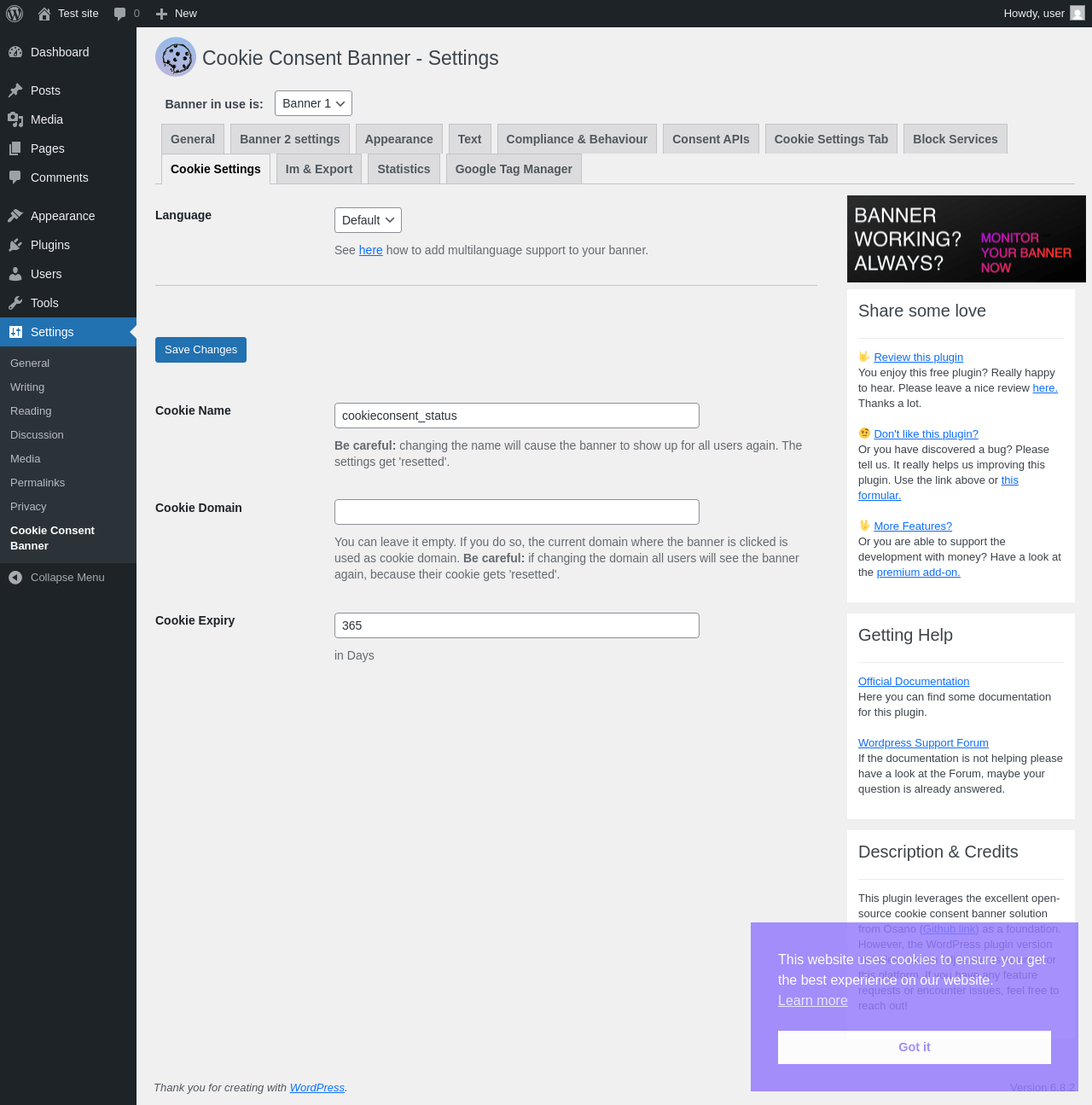Click the Got it cookie button
Viewport: 1092px width, 1105px height.
[x=915, y=1047]
